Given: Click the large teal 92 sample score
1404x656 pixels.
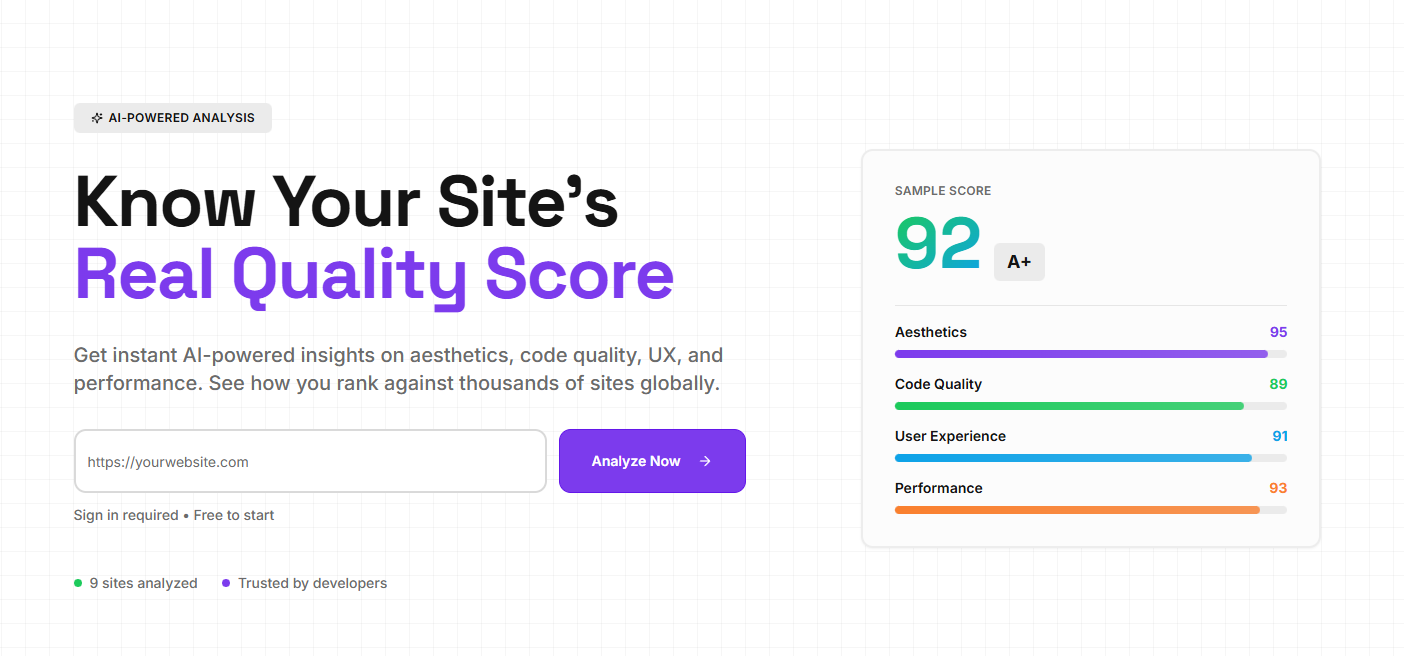Looking at the screenshot, I should 938,244.
